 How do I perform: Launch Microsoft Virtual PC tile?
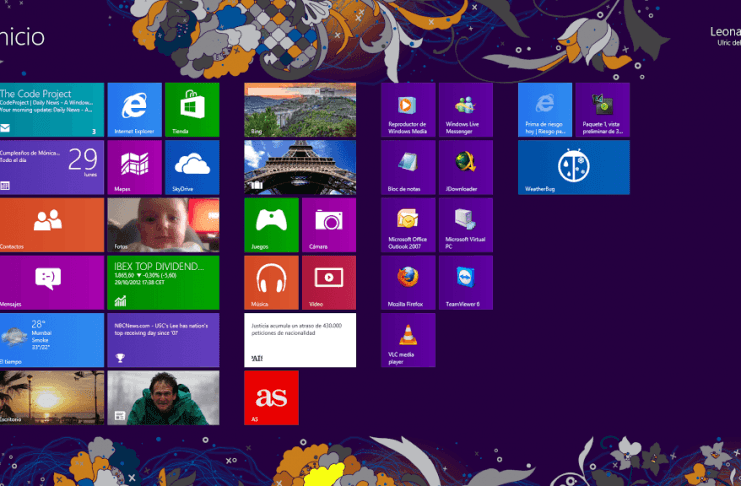(466, 225)
